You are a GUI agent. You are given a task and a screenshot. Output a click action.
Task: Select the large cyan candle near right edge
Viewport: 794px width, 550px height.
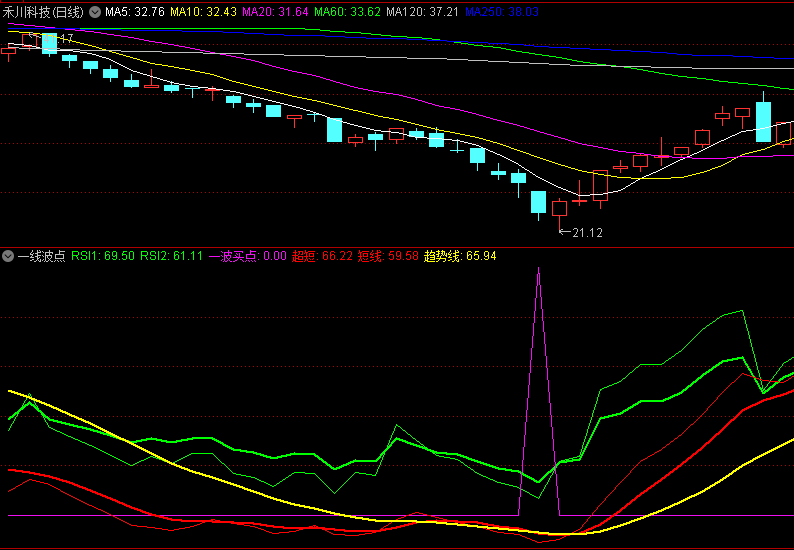[x=763, y=121]
